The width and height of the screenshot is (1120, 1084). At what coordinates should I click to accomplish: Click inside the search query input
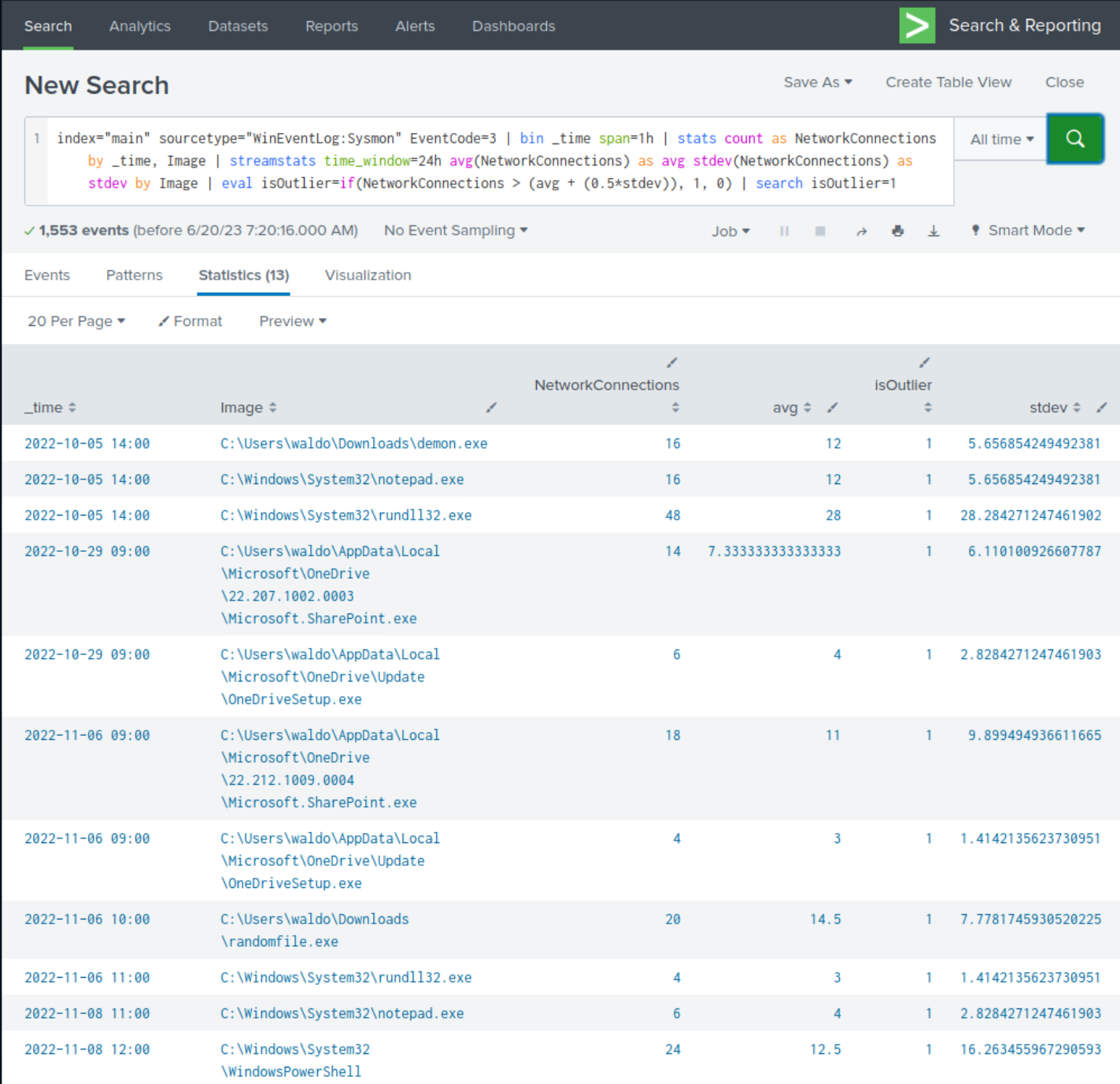[496, 161]
